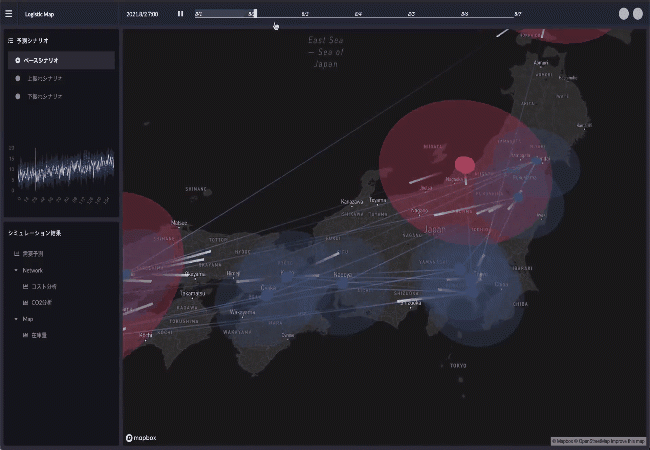Click the 需要予測 chart icon
Image resolution: width=650 pixels, height=450 pixels.
14,254
